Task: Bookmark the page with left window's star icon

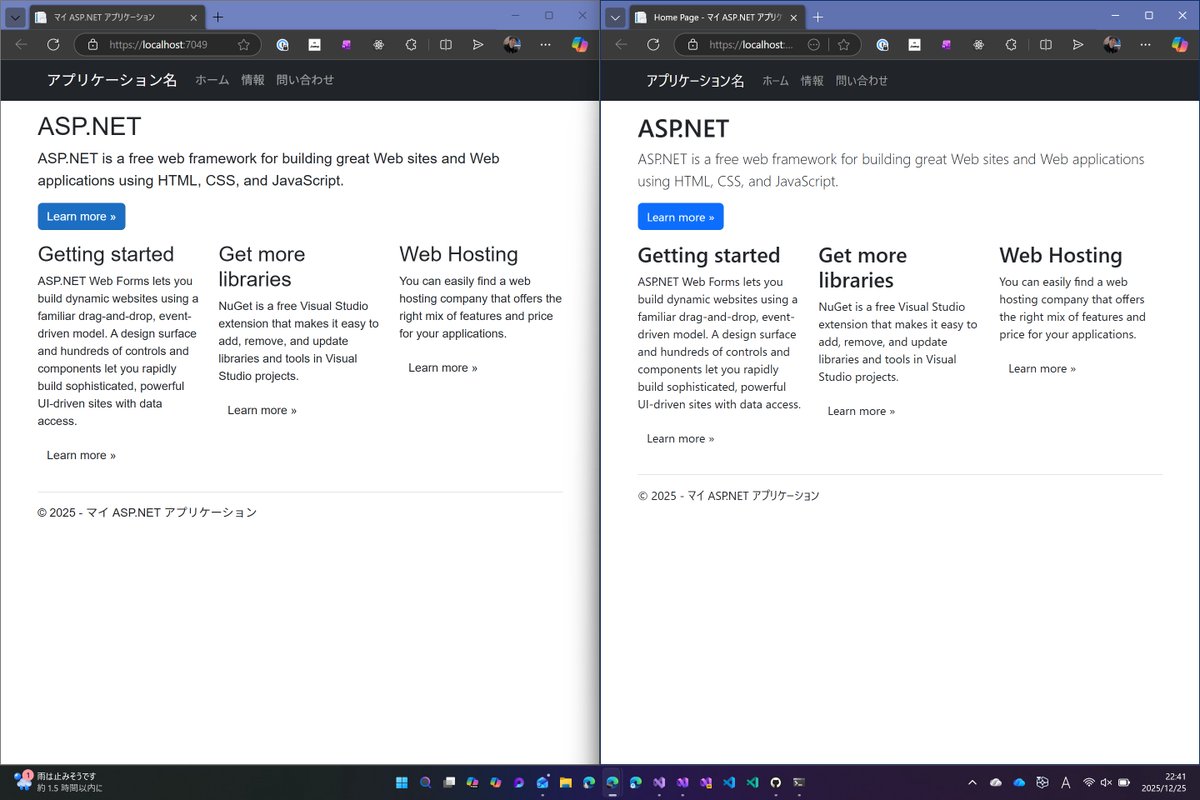Action: pyautogui.click(x=244, y=45)
